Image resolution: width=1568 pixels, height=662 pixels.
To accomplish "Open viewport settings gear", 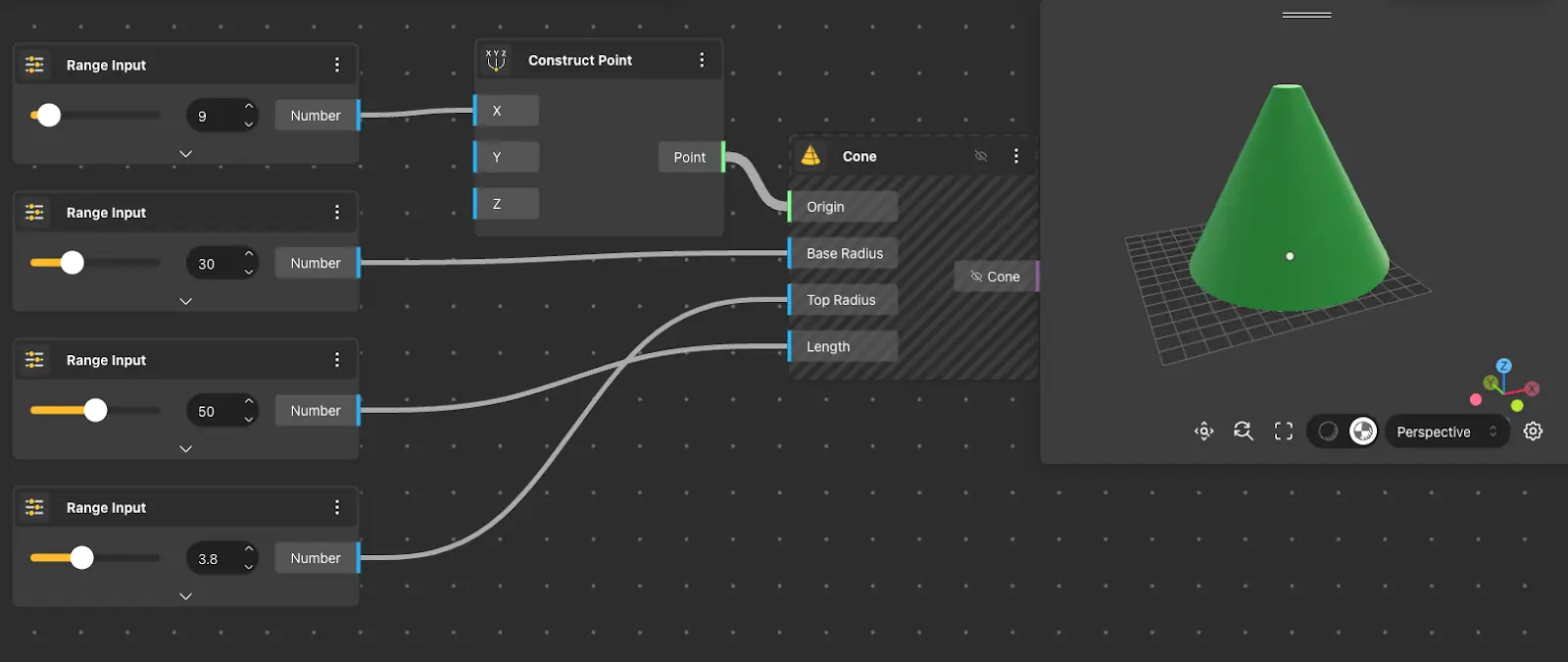I will click(1533, 432).
